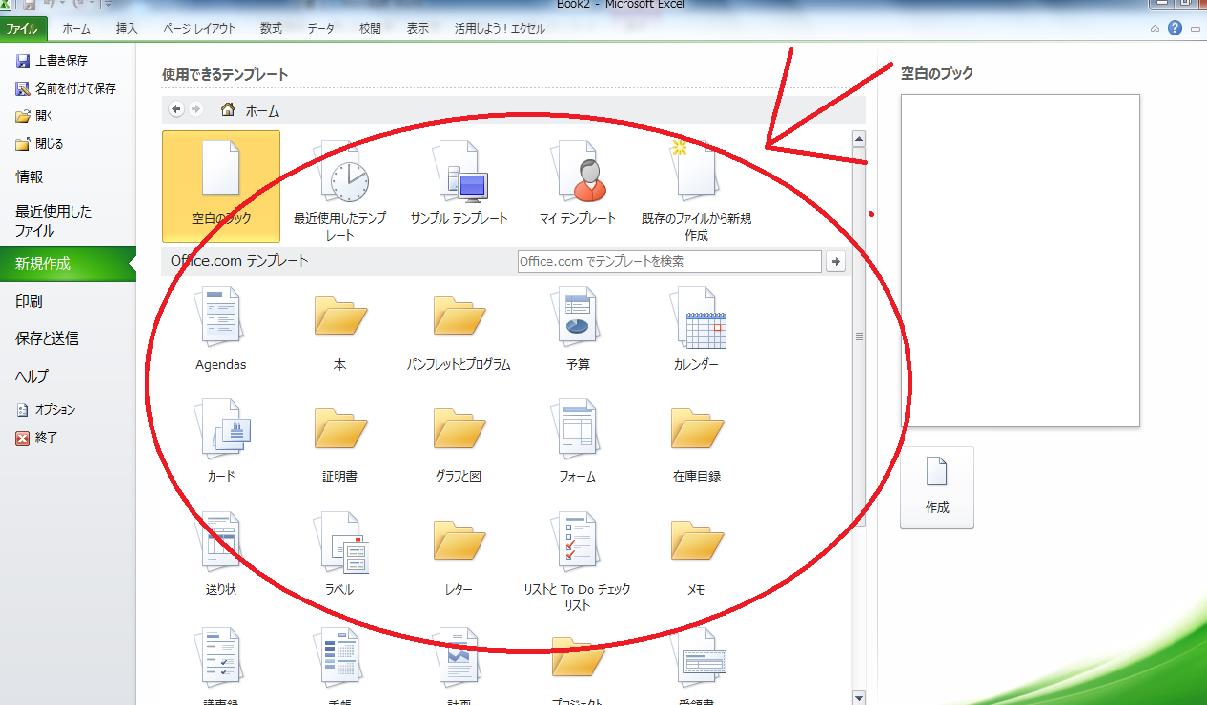Open the 送り状 invoice templates
Screen dimensions: 1207x705
pos(220,553)
